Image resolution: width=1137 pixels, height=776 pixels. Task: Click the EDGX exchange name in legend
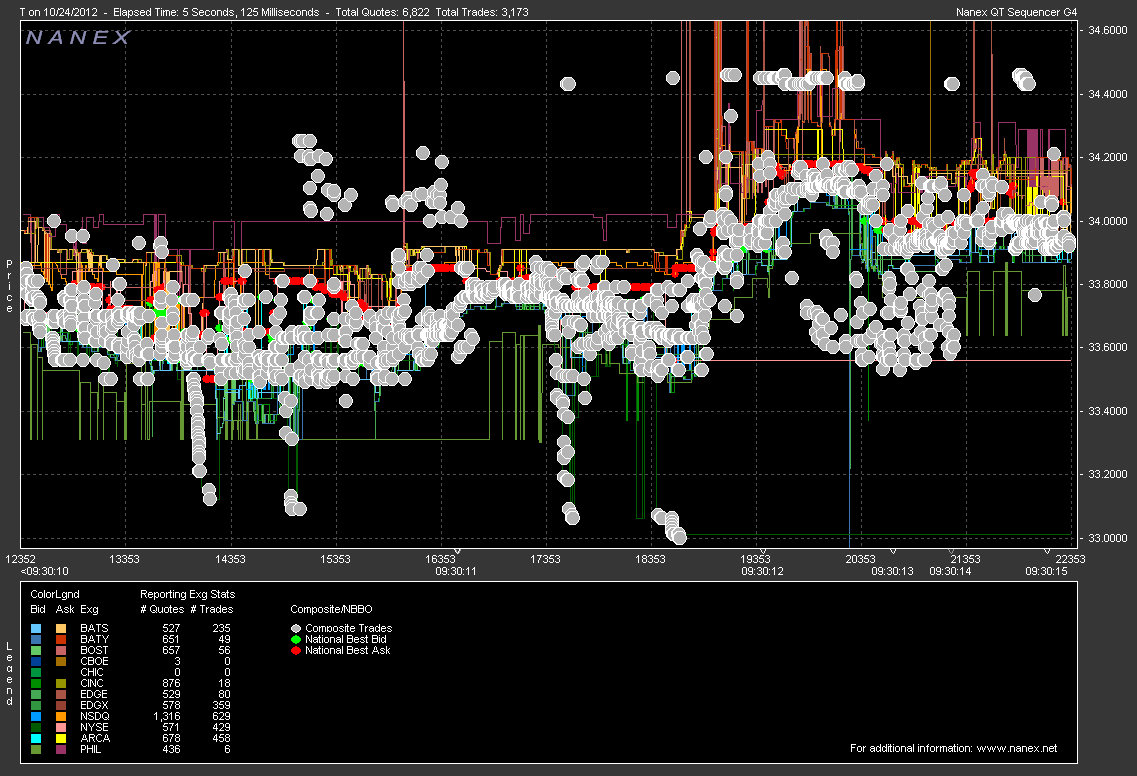(94, 706)
